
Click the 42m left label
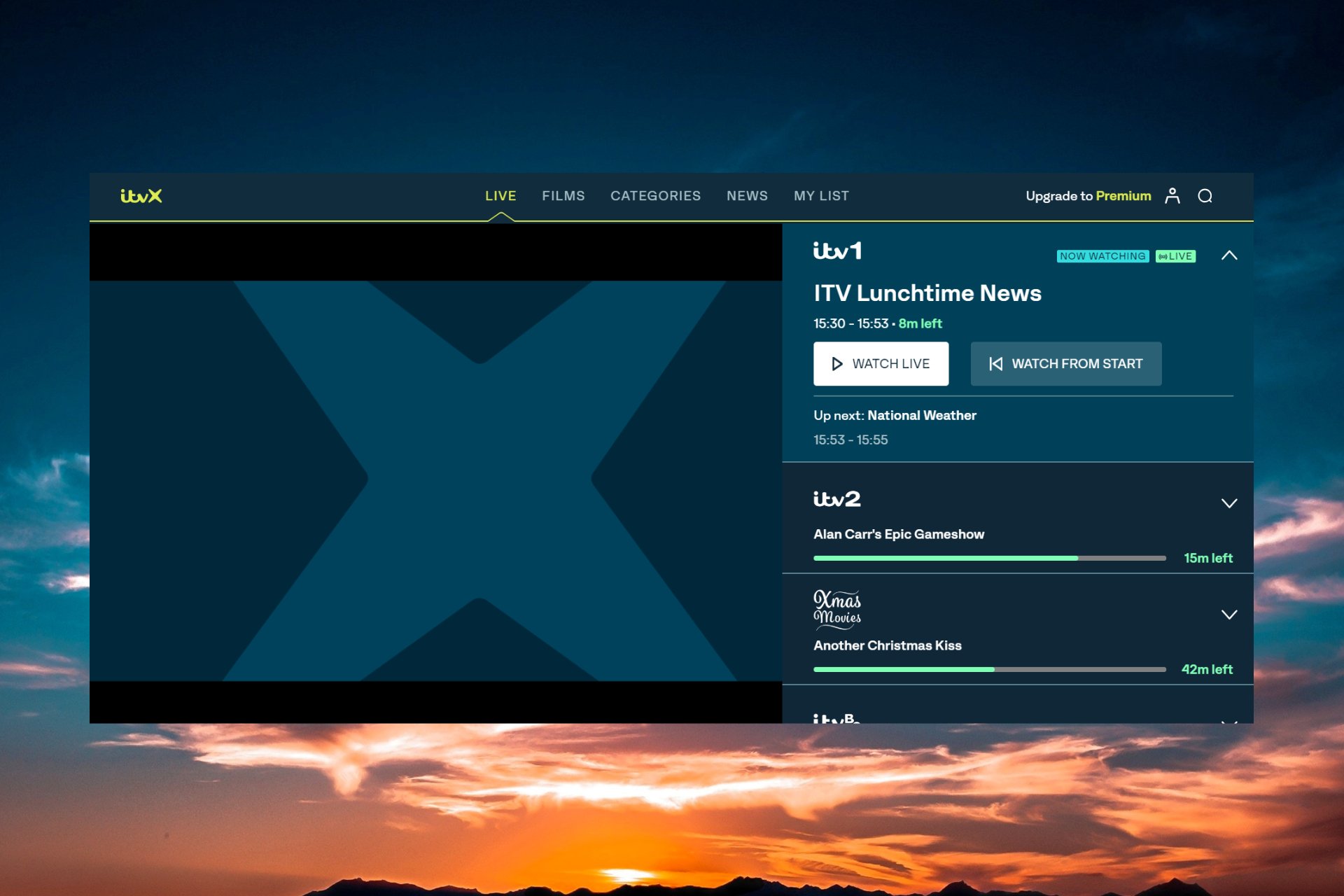(x=1207, y=669)
